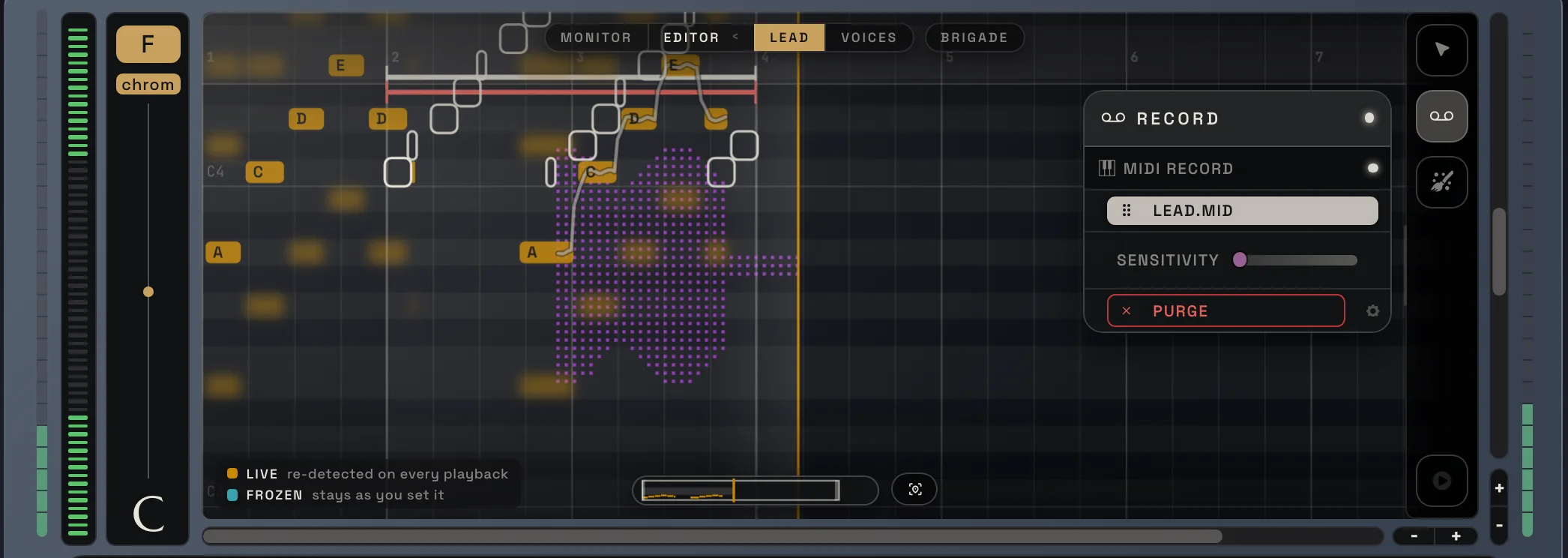
Task: Click the large C root note indicator
Action: pos(148,514)
